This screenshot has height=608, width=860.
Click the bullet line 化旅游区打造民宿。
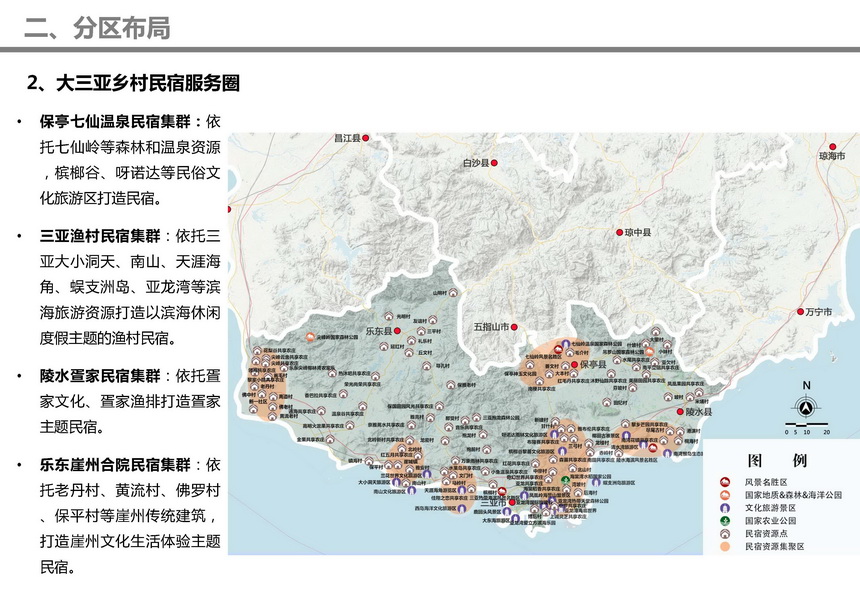[102, 198]
